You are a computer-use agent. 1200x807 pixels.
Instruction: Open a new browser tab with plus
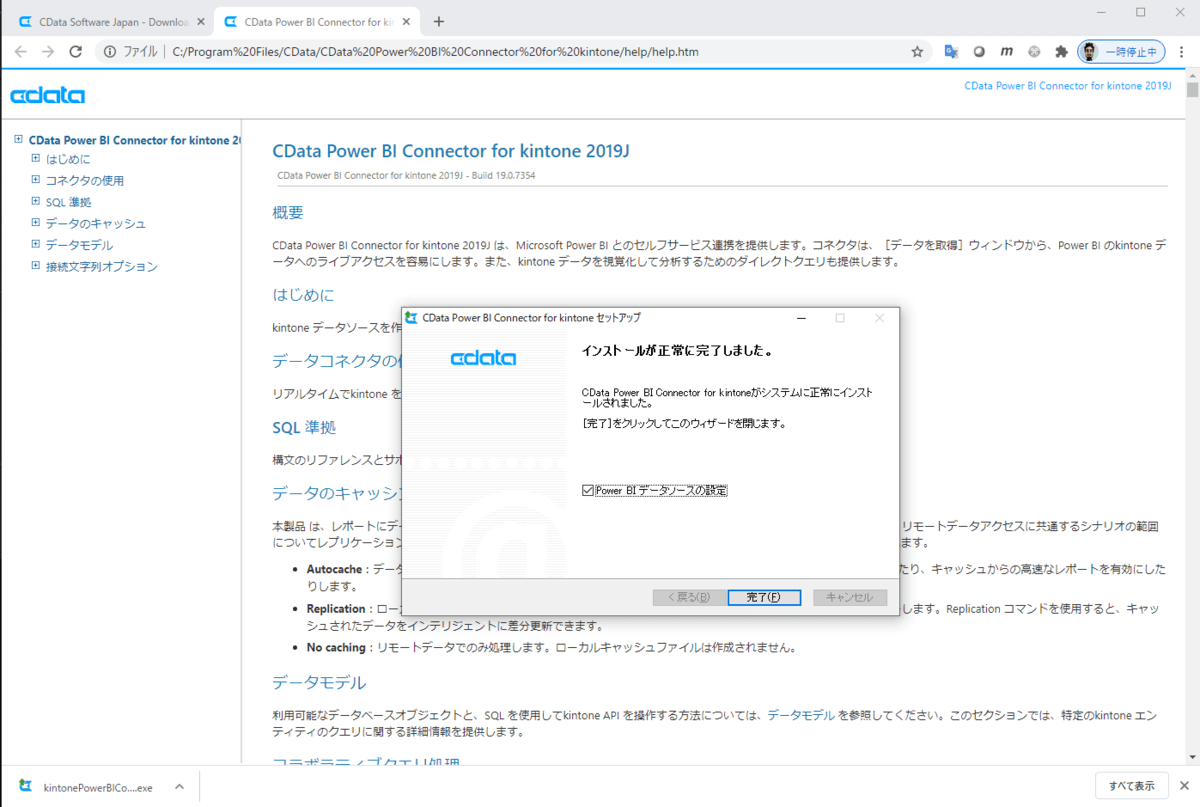click(x=438, y=22)
